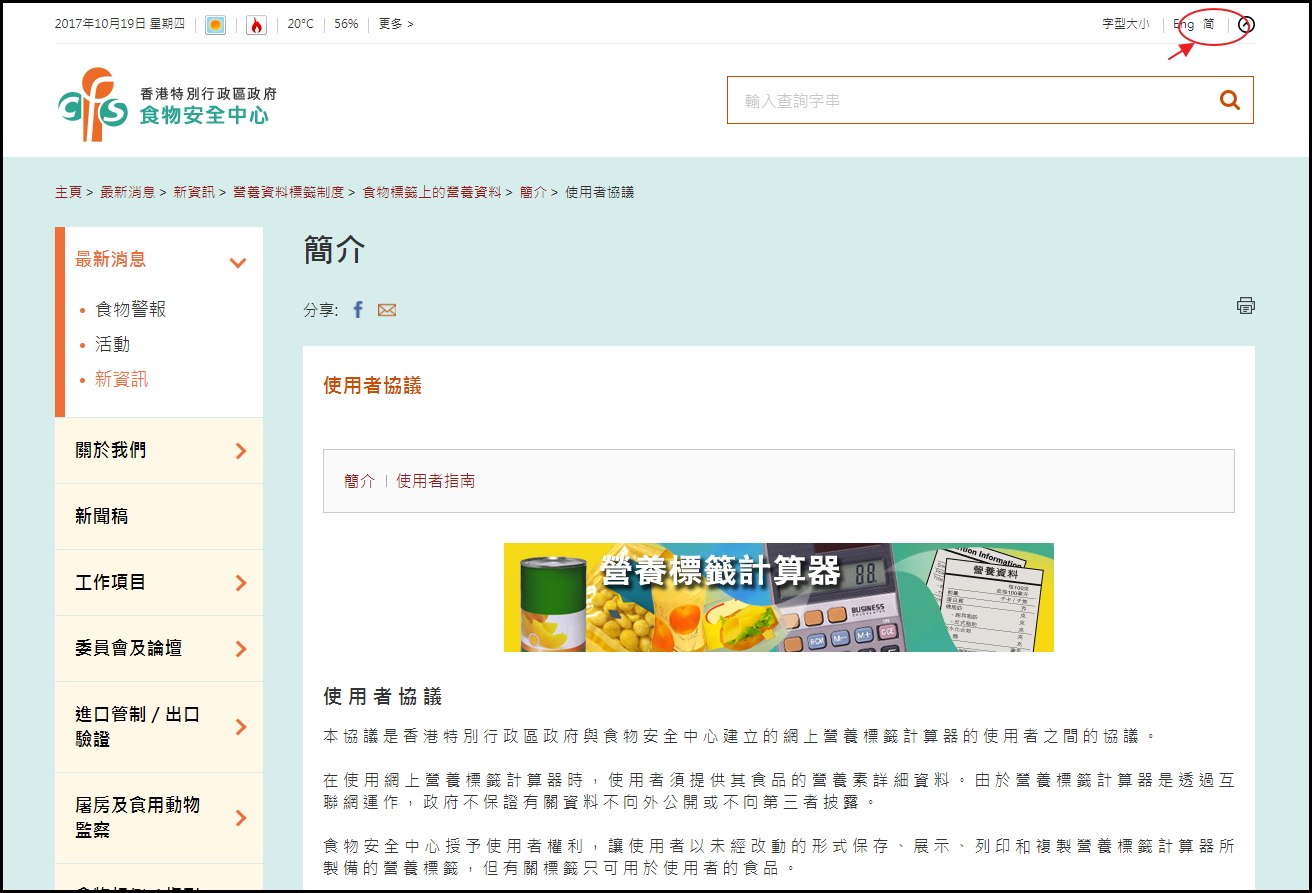This screenshot has height=893, width=1312.
Task: Open the 新聞稿 sidebar menu item
Action: pyautogui.click(x=102, y=517)
